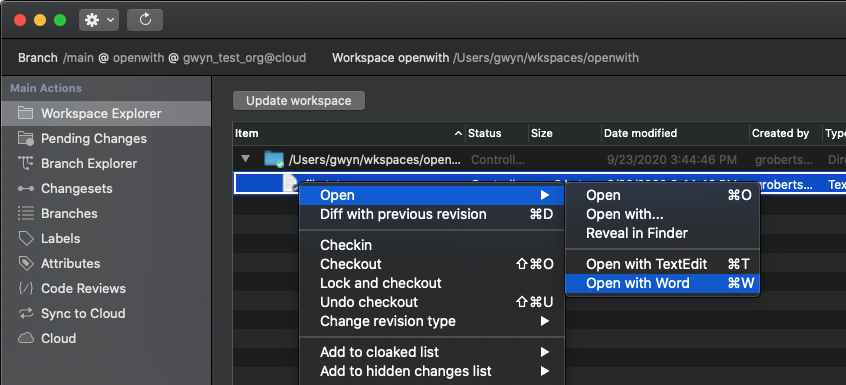
Task: Expand the Change revision type submenu
Action: [x=545, y=321]
